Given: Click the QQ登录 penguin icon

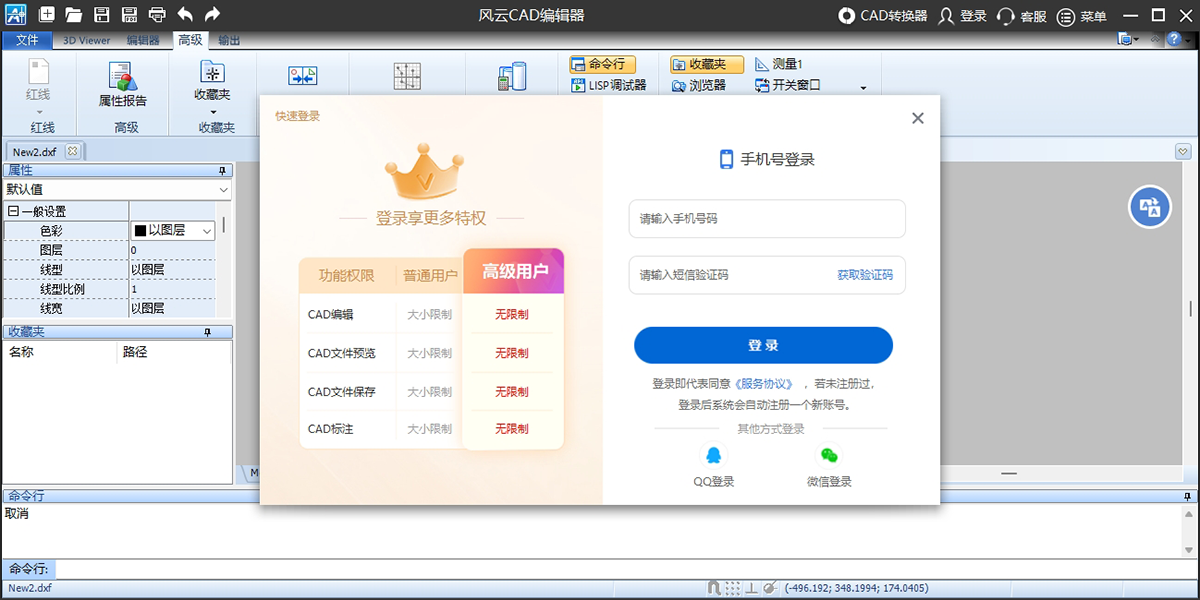Looking at the screenshot, I should pyautogui.click(x=713, y=456).
